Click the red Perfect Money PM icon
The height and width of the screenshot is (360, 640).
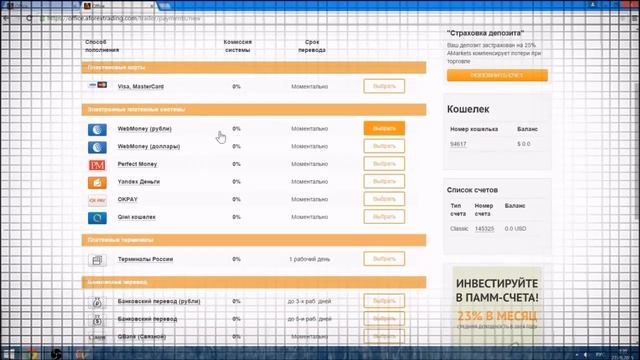point(97,165)
